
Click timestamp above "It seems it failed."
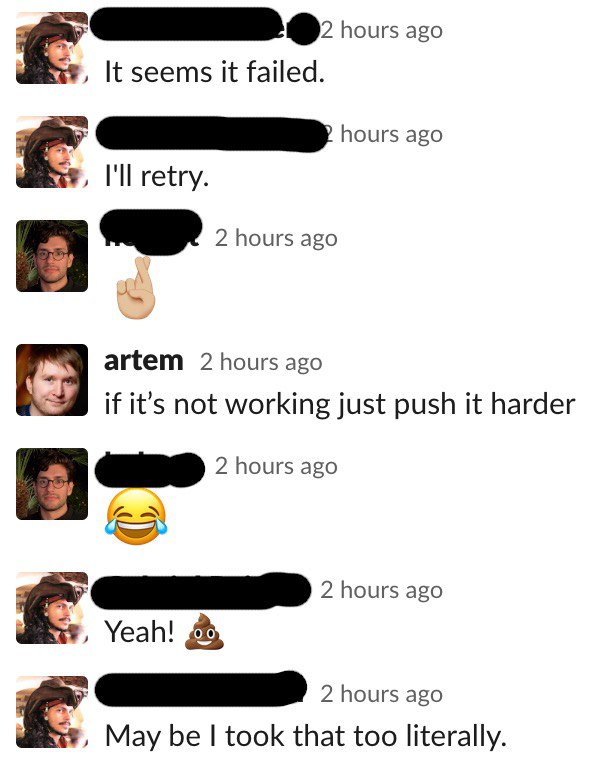(381, 31)
